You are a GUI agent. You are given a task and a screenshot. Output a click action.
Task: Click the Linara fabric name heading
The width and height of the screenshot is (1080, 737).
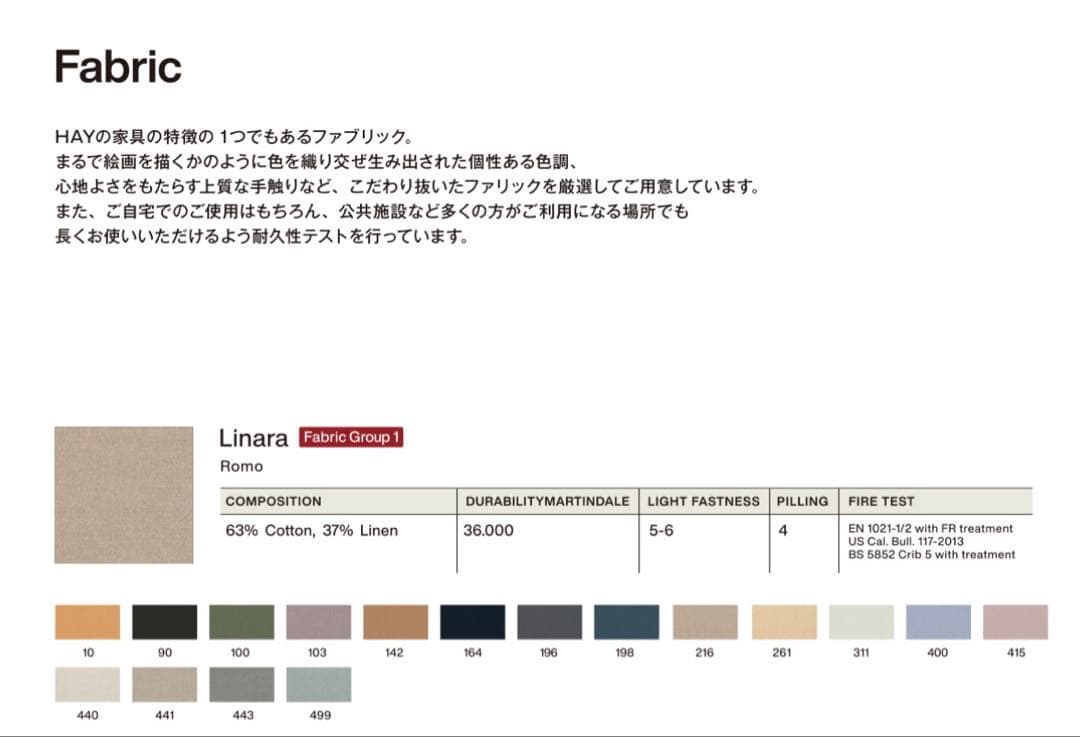253,438
